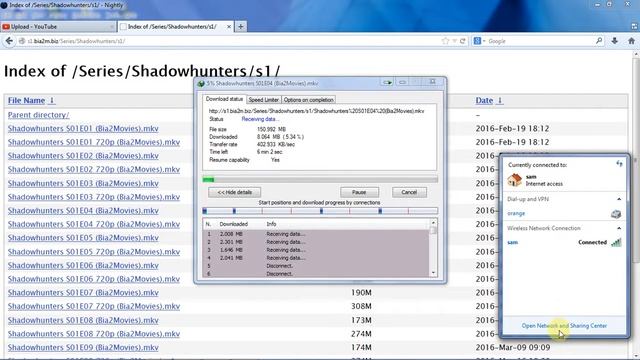The image size is (640, 360).
Task: Open Shadowhunters S01E05 (Bia2Movies).mkv link
Action: tap(83, 238)
